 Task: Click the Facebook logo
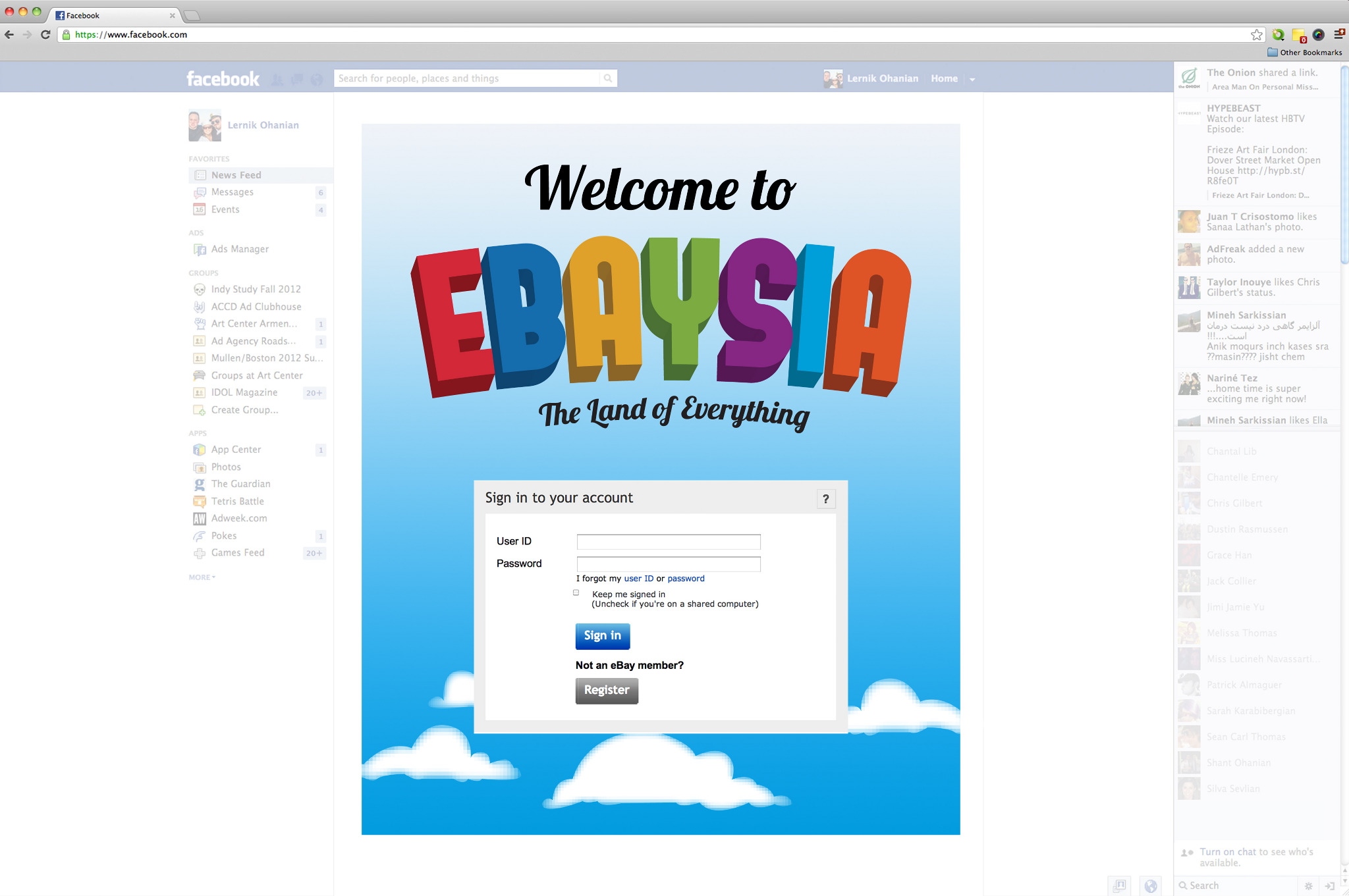pos(223,79)
